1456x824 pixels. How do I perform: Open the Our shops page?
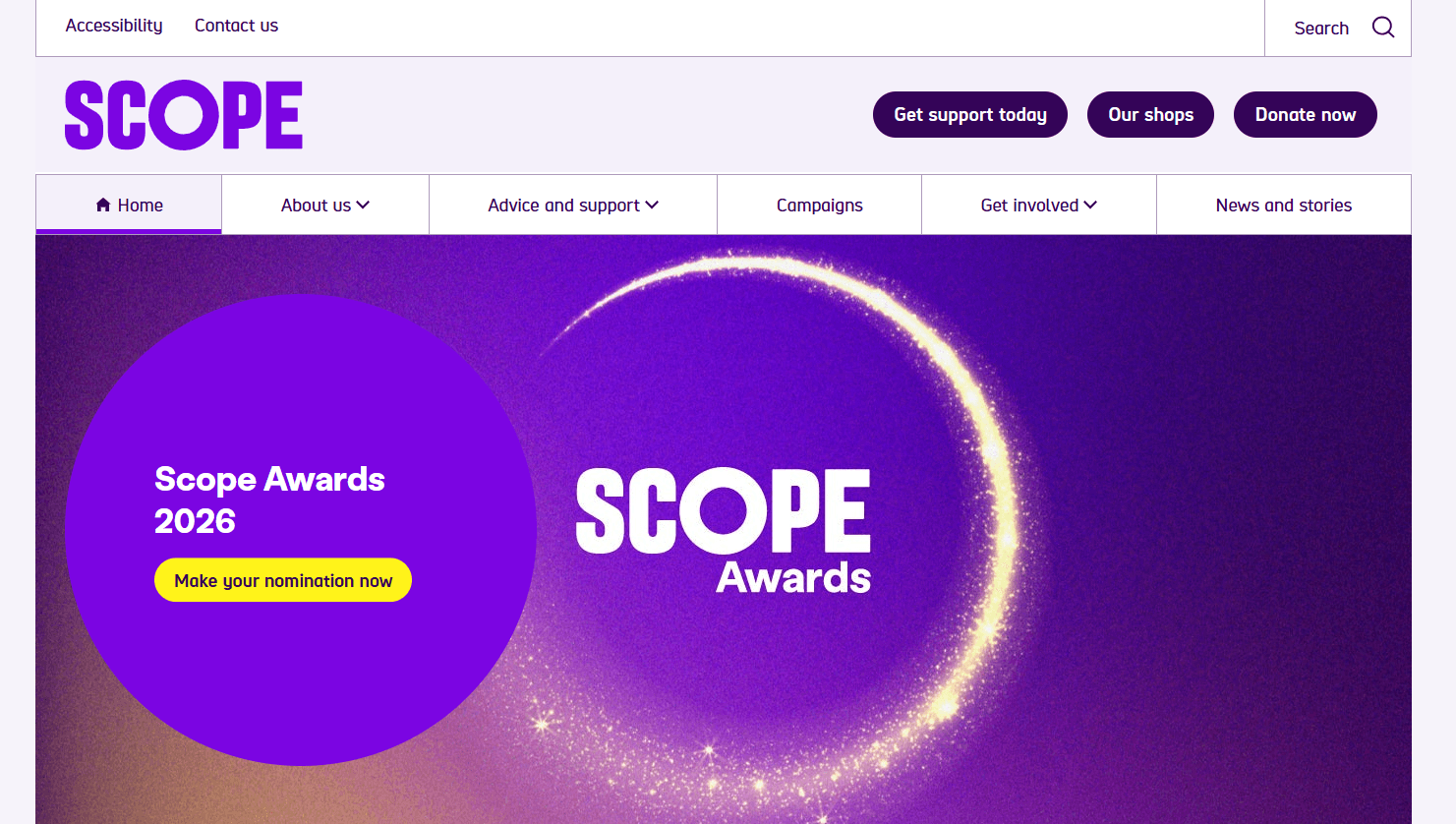click(1150, 114)
